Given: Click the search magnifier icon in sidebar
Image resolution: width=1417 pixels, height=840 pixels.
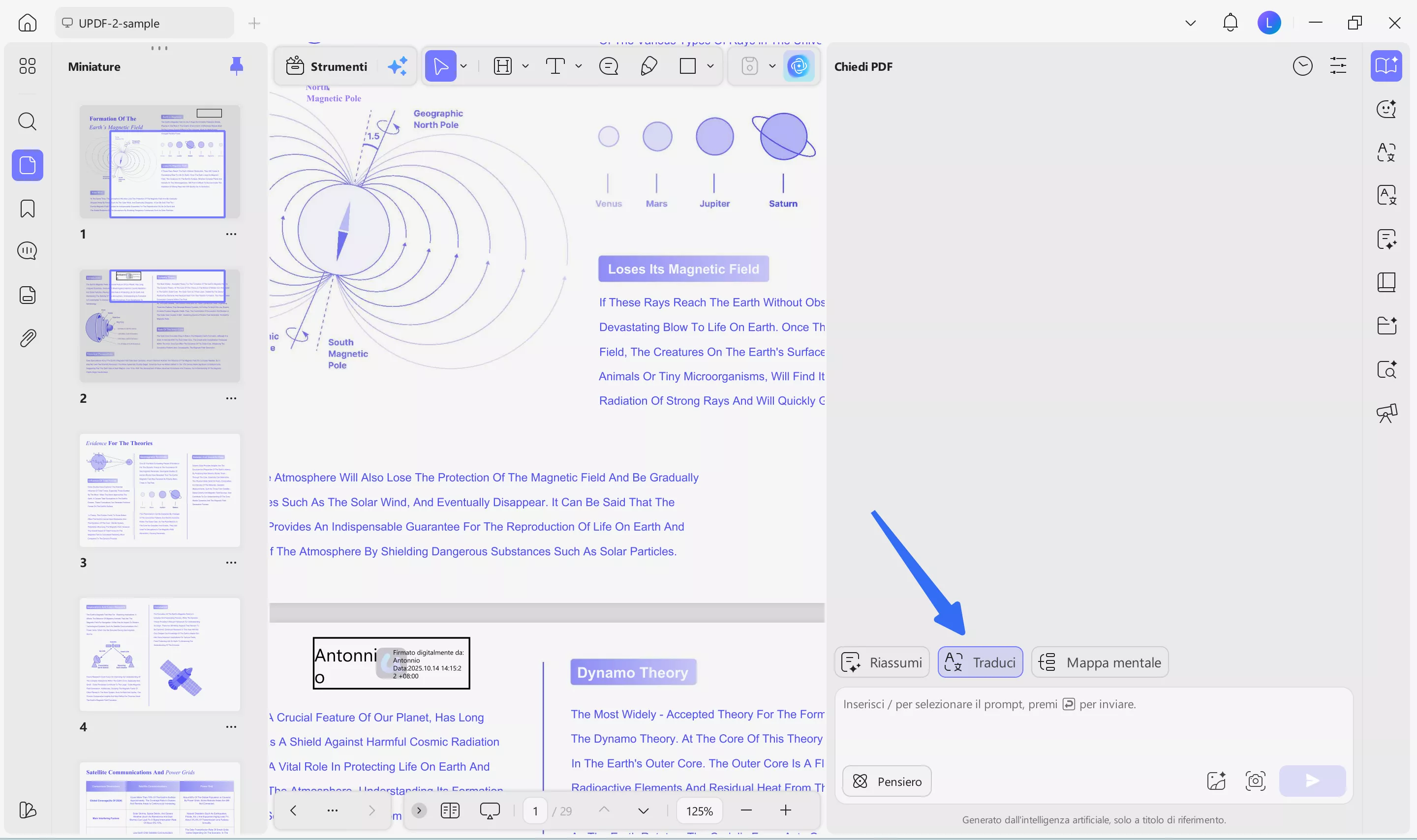Looking at the screenshot, I should point(27,121).
